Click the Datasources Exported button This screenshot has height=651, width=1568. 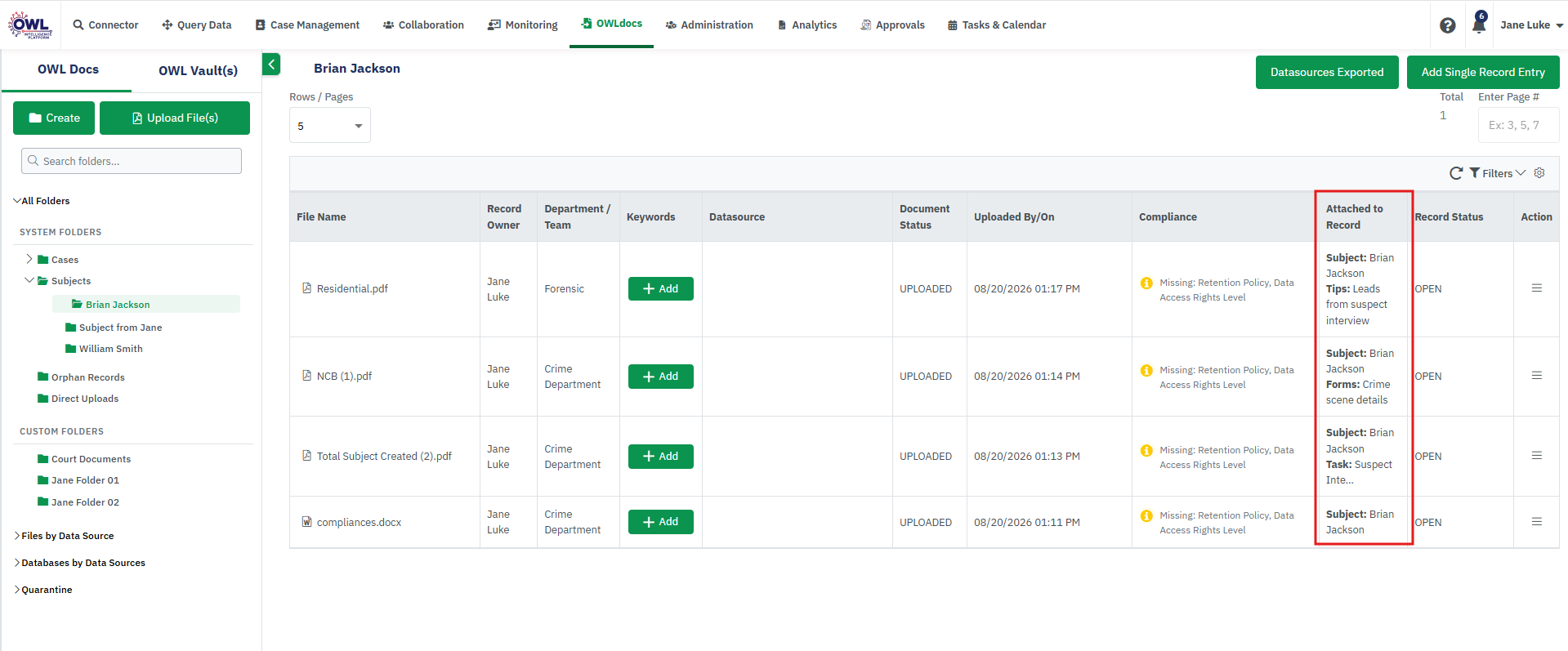pos(1327,72)
